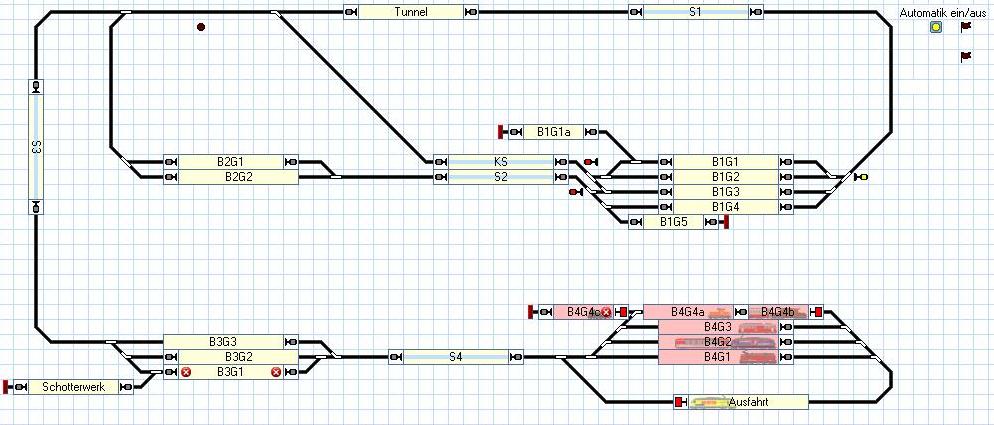Switch the turnout at top-left above B2G1

(124, 13)
